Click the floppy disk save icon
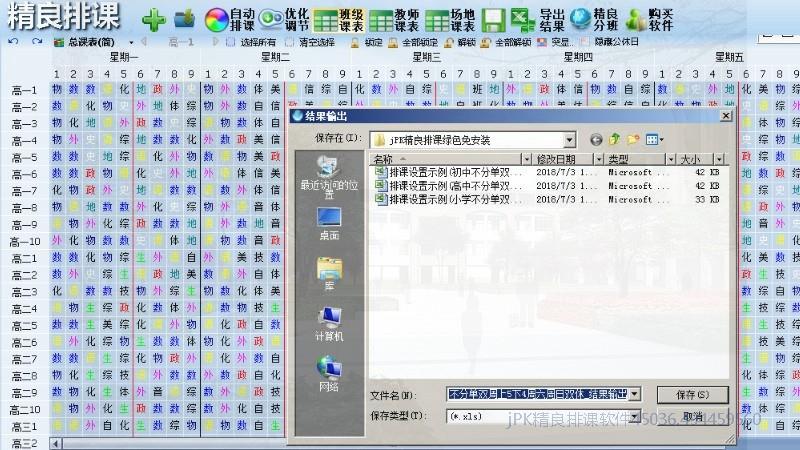 493,20
